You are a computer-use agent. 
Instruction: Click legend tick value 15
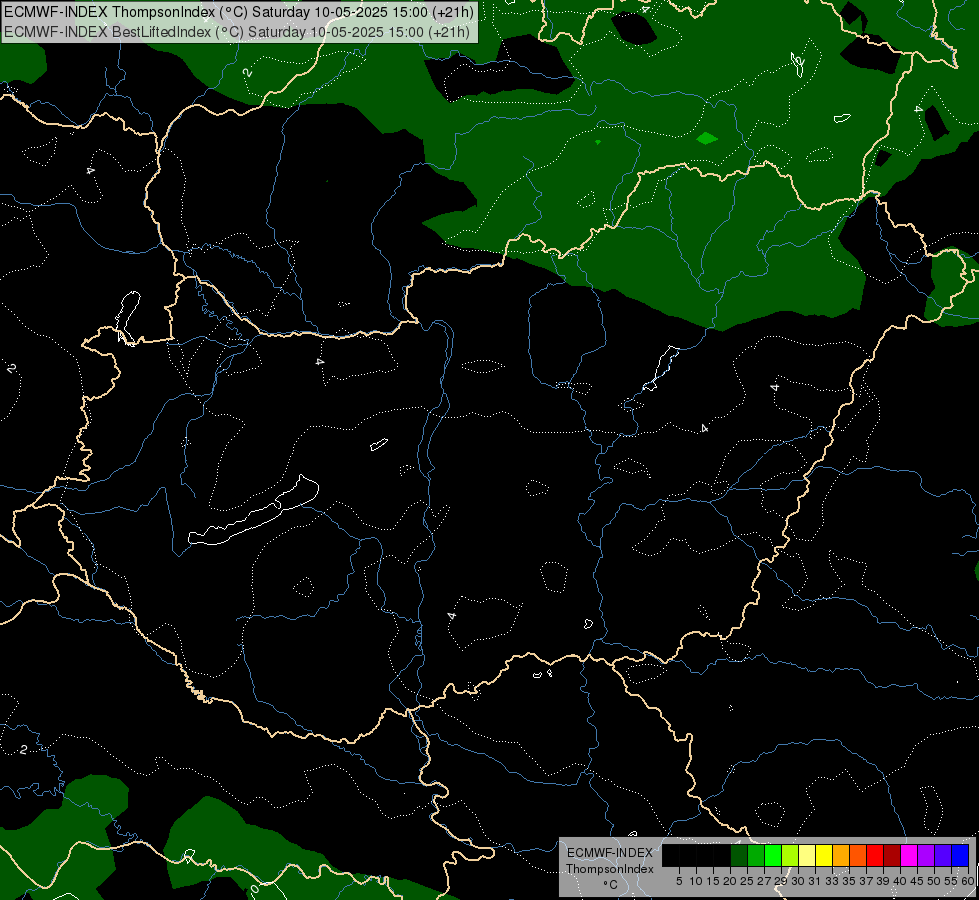click(x=714, y=881)
